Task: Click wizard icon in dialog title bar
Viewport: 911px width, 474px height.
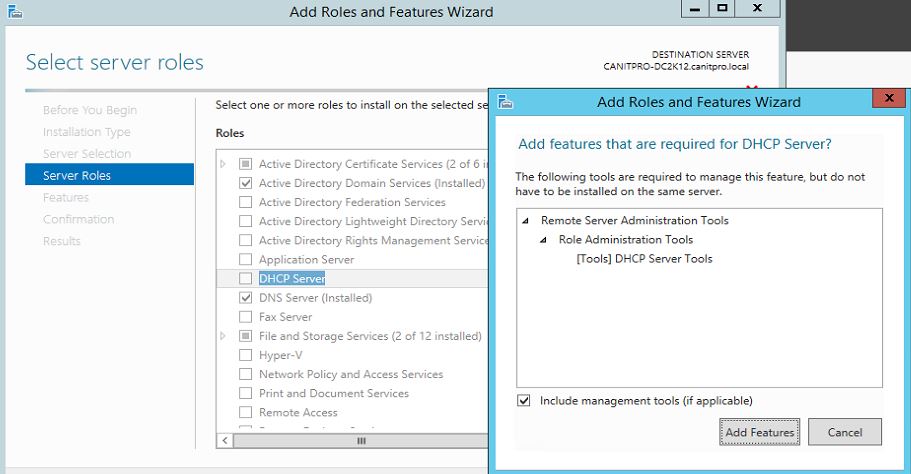Action: (x=506, y=102)
